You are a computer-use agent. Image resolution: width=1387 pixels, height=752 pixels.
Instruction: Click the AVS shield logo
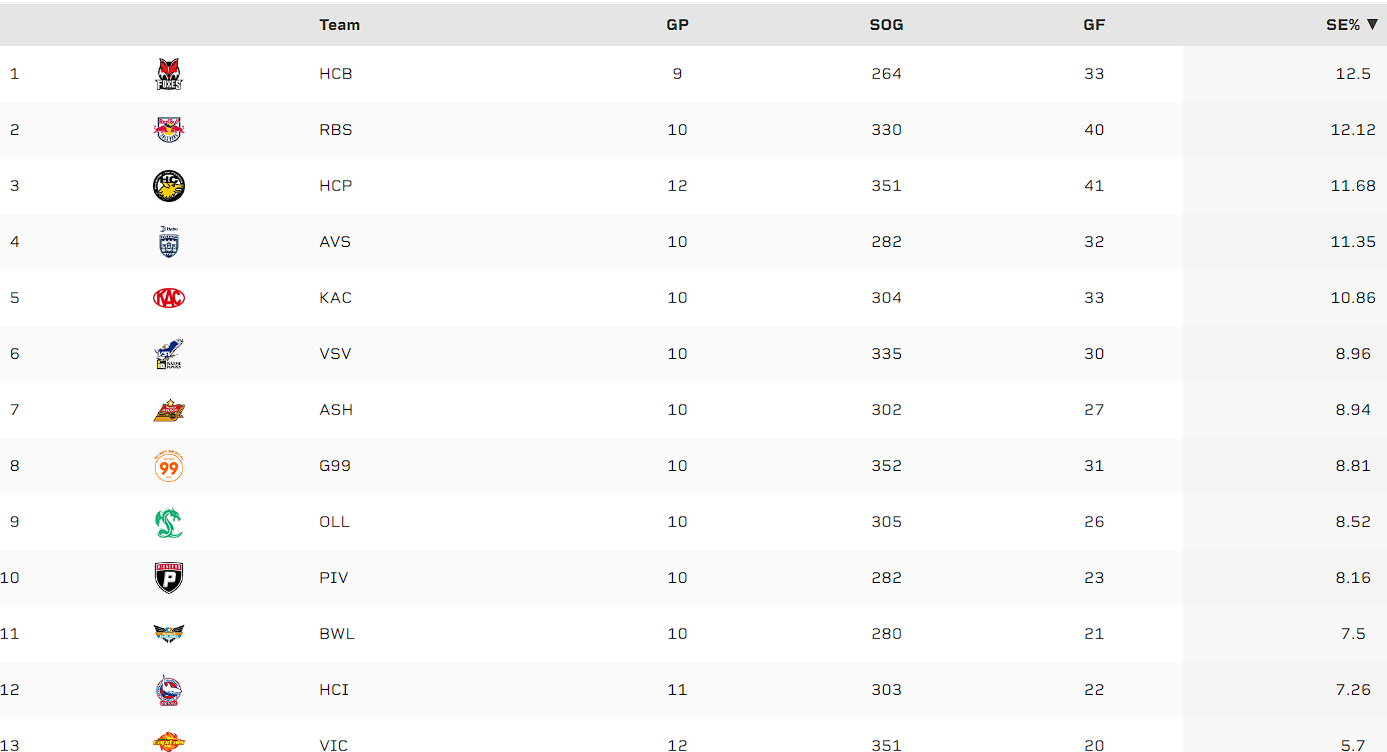[x=169, y=242]
